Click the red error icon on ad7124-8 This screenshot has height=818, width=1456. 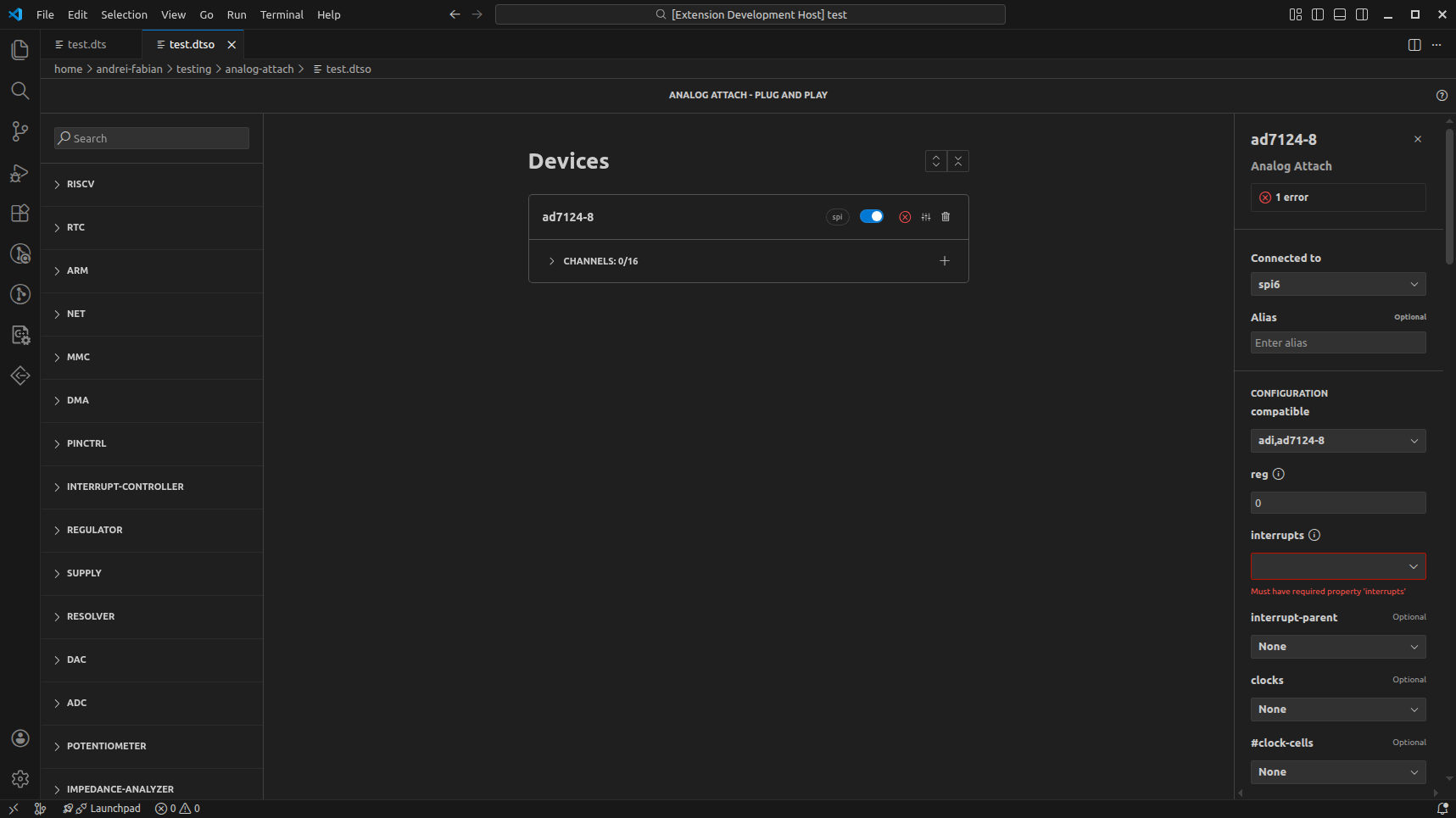click(x=905, y=217)
